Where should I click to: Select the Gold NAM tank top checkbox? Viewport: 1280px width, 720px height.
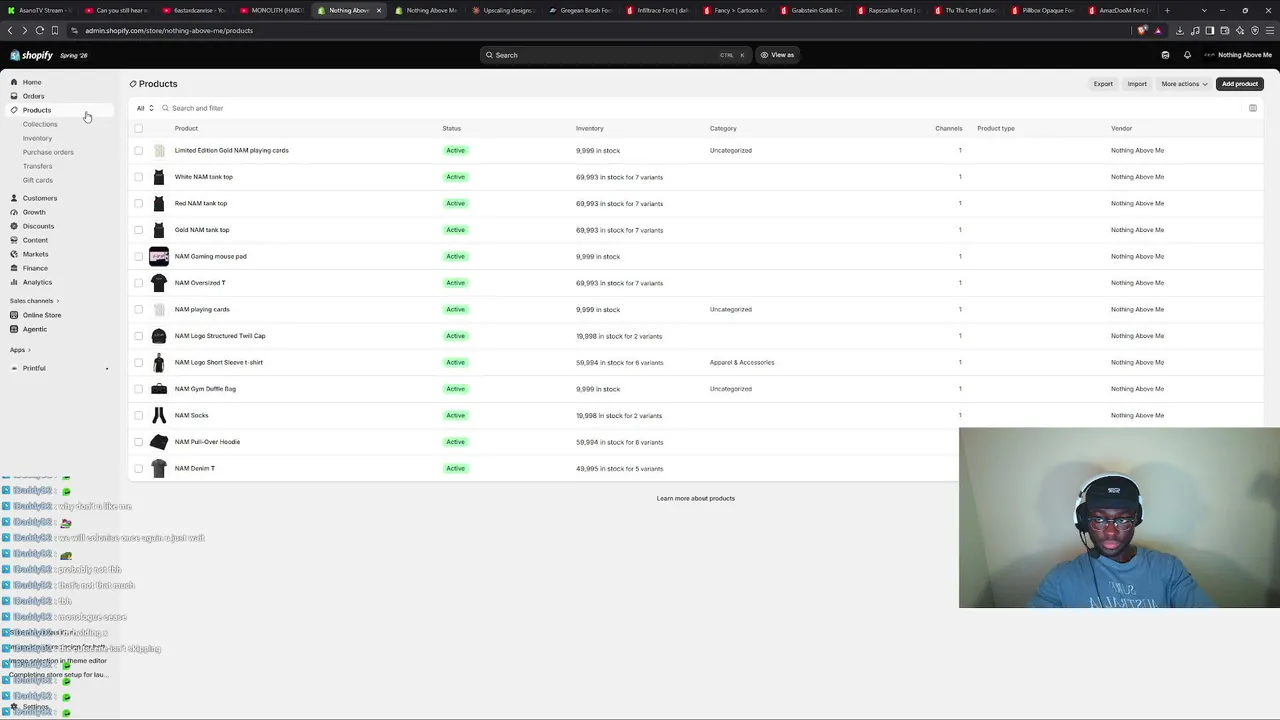click(139, 230)
